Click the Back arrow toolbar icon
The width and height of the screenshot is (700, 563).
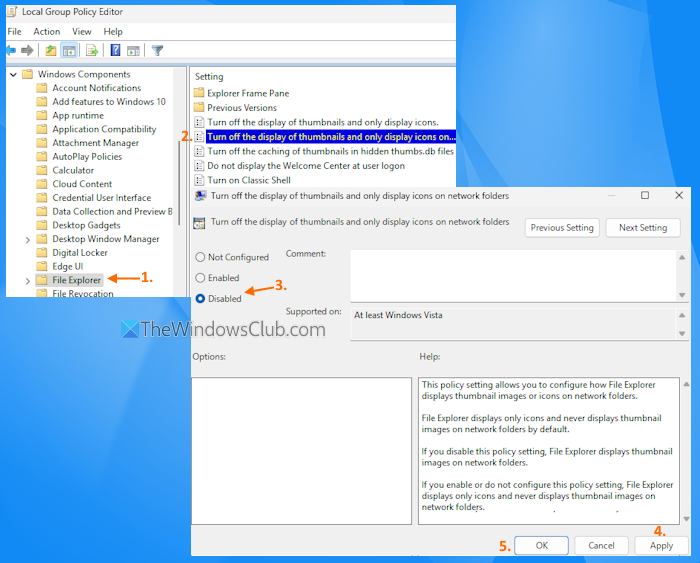pos(11,50)
